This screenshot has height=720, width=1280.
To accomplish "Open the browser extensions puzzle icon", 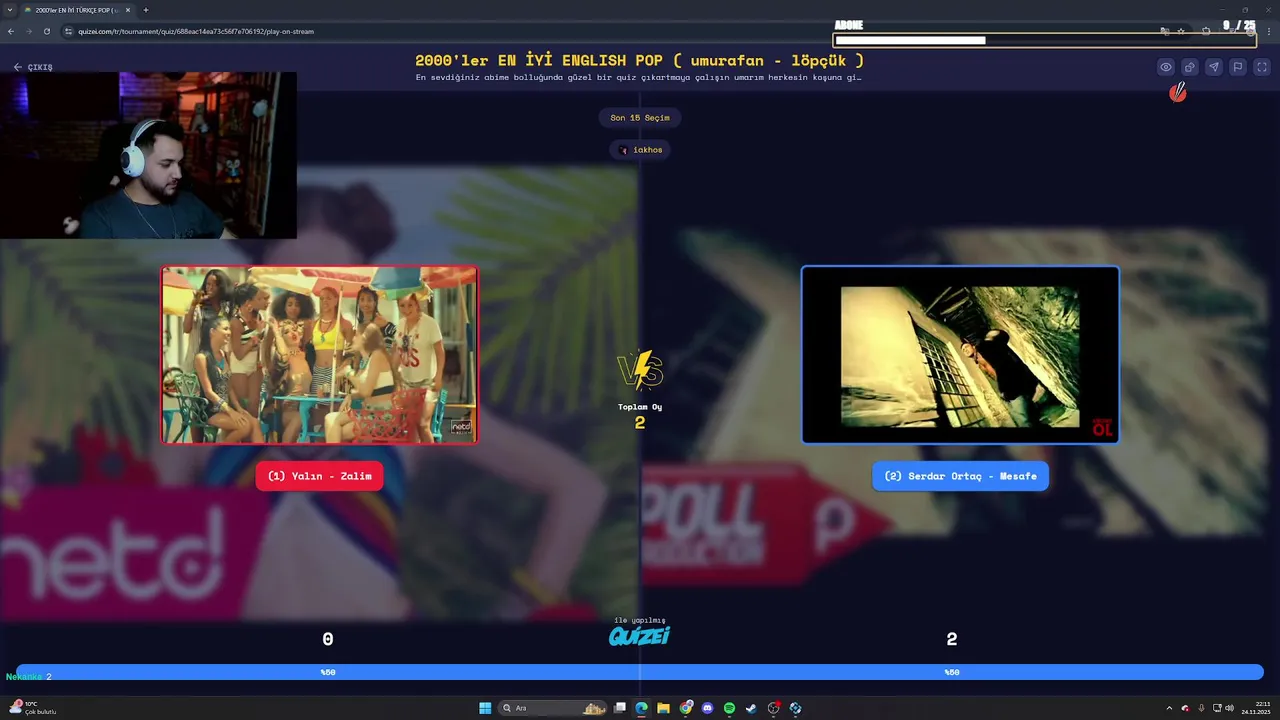I will 1206,31.
